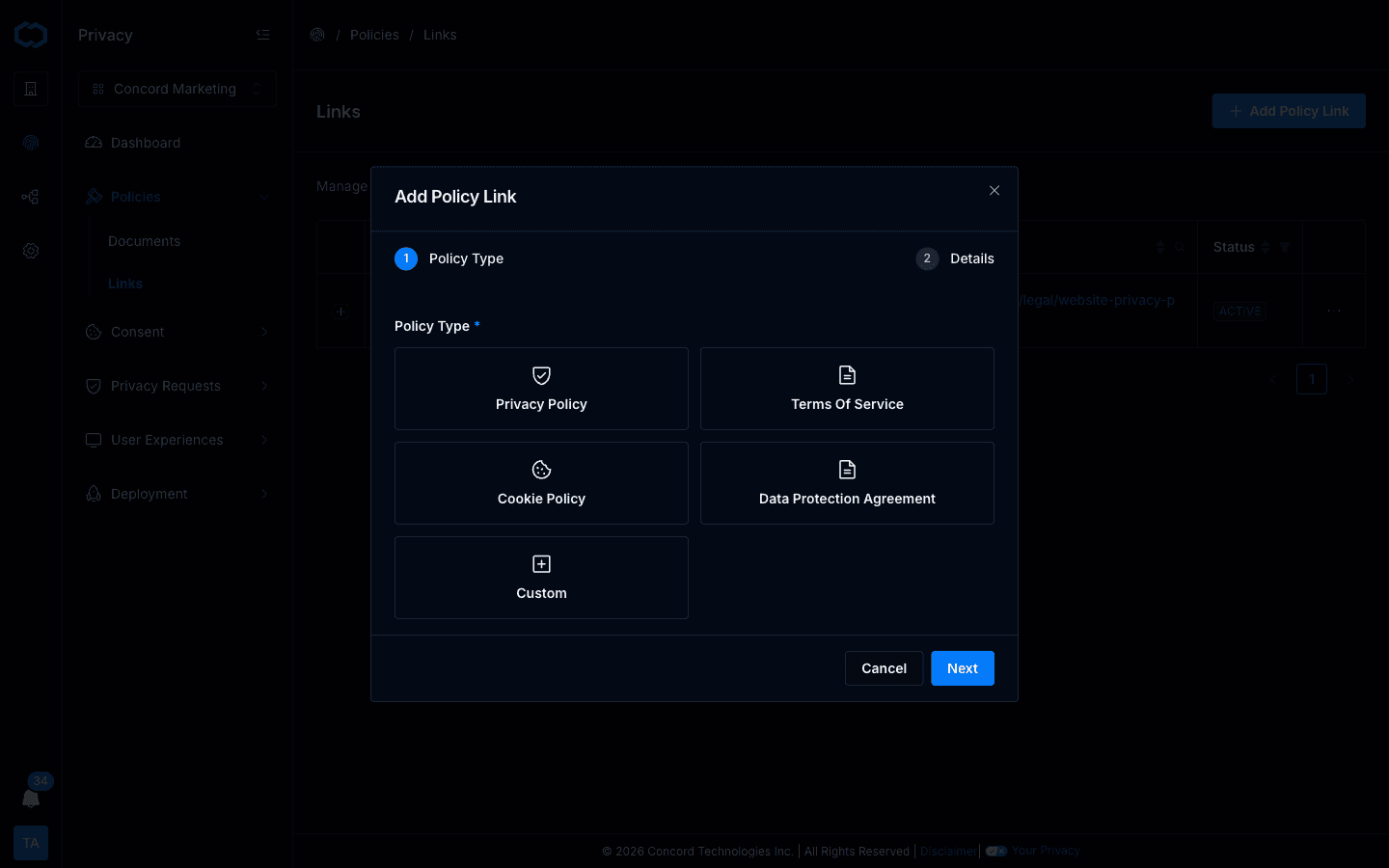Select the network integrations icon in the left rail
The image size is (1389, 868).
point(30,197)
